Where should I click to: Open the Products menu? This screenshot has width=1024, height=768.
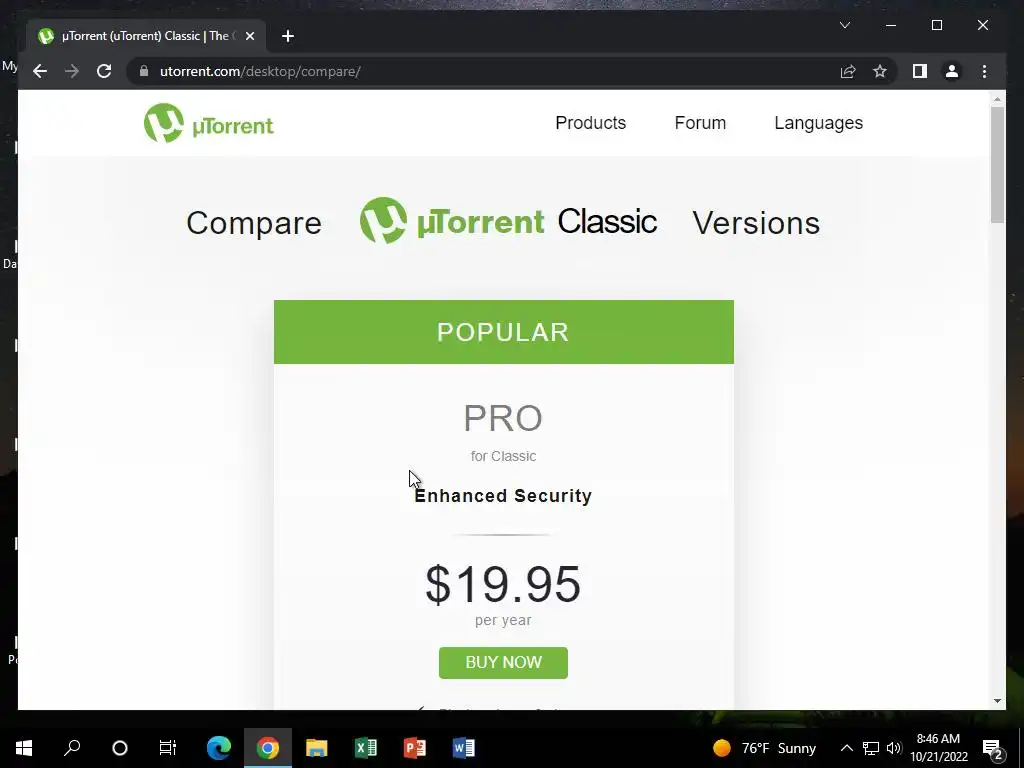[x=590, y=123]
